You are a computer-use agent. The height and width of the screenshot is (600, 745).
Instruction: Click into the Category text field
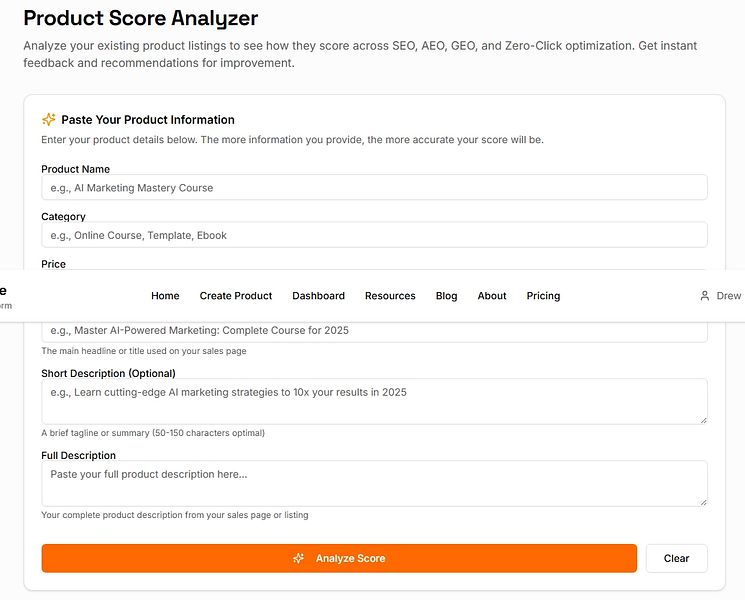(x=374, y=235)
